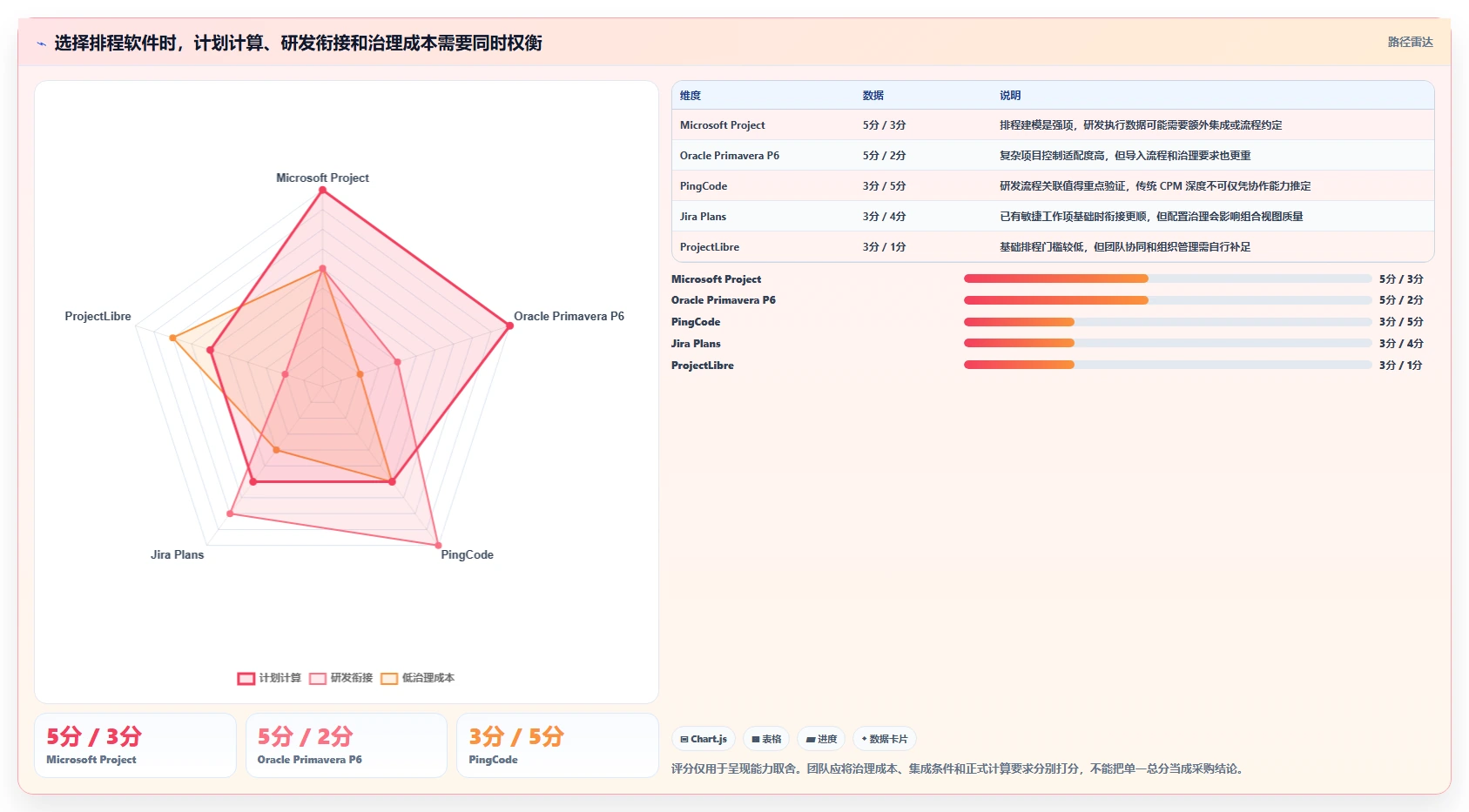Click the 3分 / 5分 value beside PingCode progress bar
Image resolution: width=1469 pixels, height=812 pixels.
(x=1401, y=322)
